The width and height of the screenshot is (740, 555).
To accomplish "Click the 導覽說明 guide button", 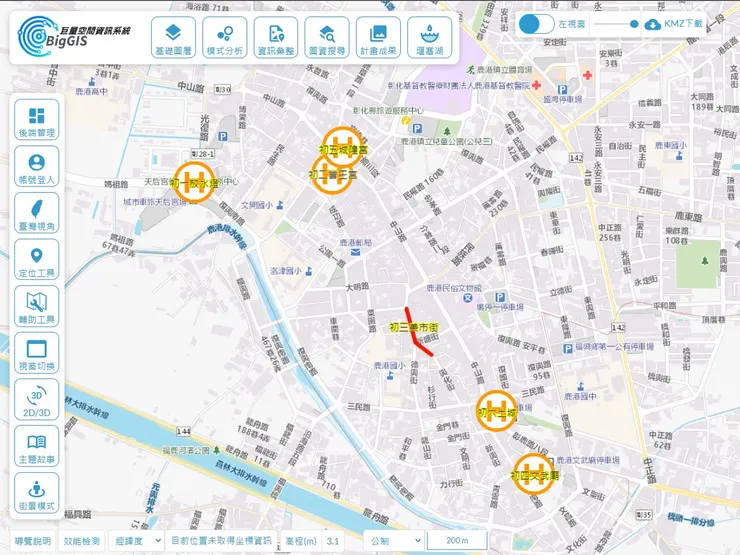I will coord(34,541).
